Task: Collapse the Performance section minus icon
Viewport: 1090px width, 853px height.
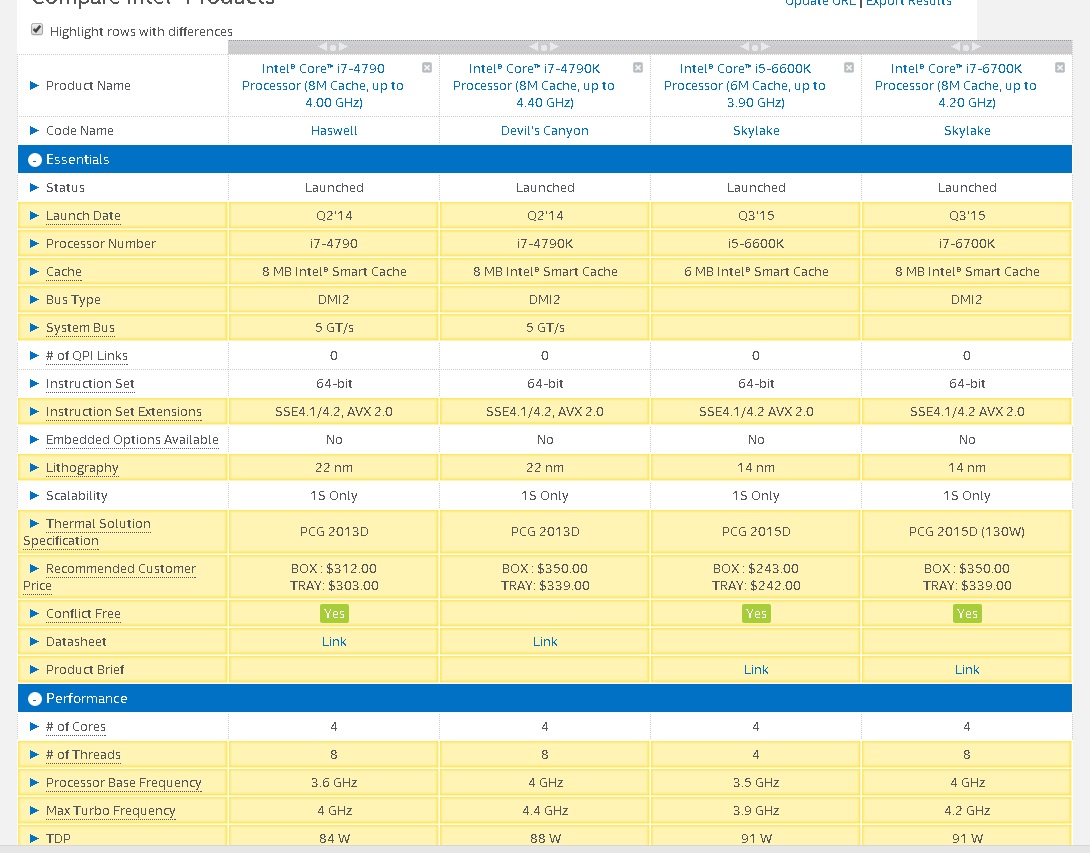Action: point(35,699)
